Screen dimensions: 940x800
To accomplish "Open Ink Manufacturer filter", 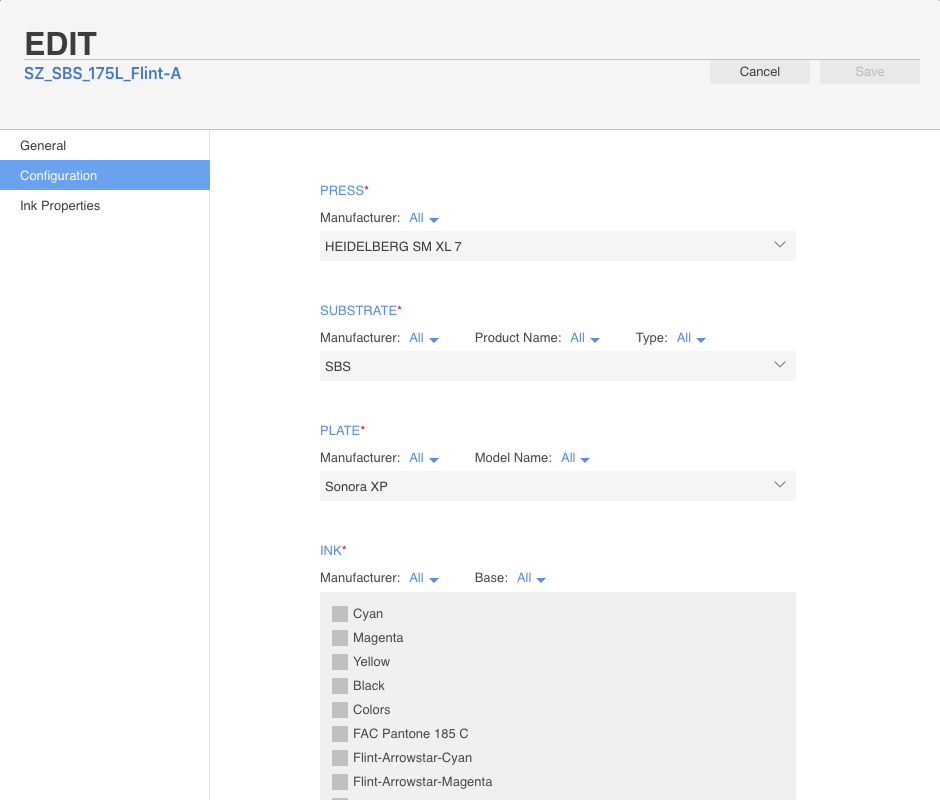I will 424,578.
